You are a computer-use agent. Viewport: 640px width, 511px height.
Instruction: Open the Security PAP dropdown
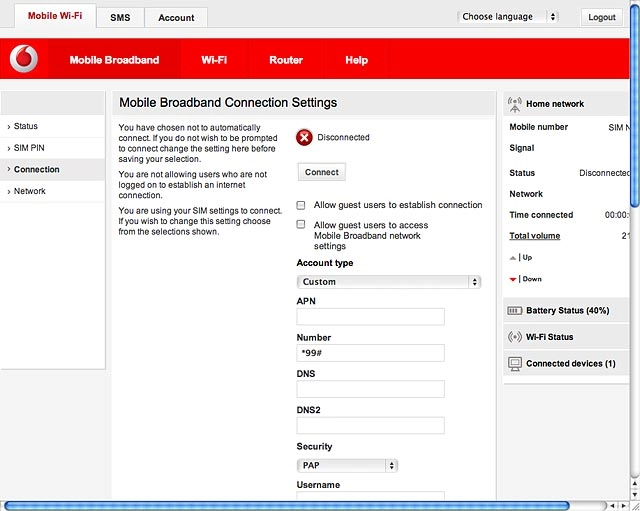347,465
